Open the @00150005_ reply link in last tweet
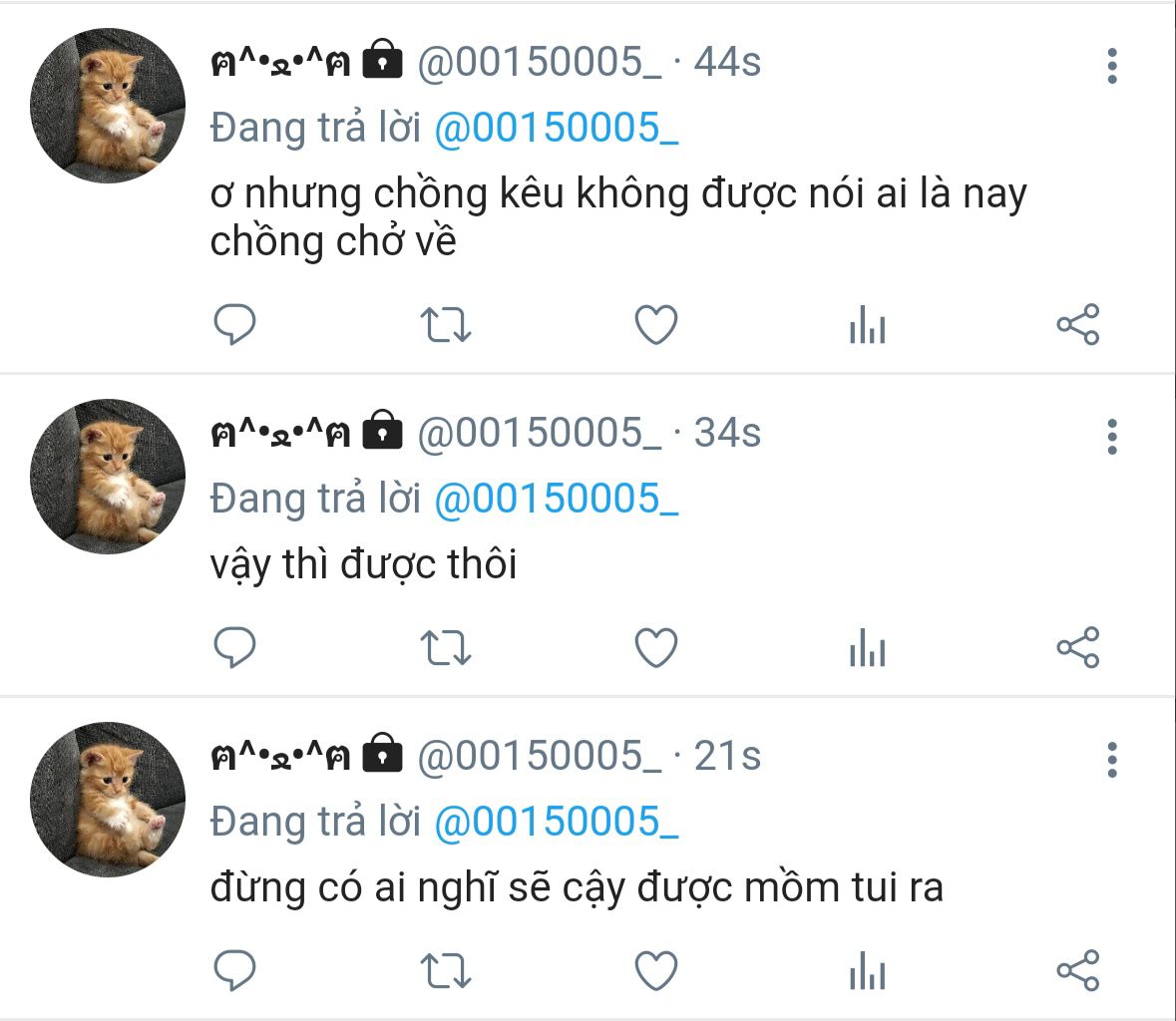 (x=557, y=823)
